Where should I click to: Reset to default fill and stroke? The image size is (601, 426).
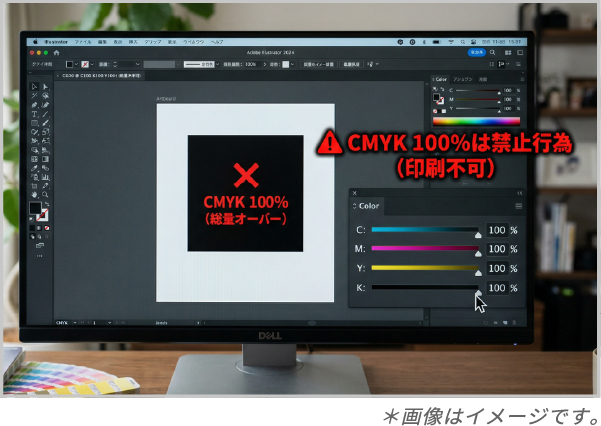pos(31,219)
